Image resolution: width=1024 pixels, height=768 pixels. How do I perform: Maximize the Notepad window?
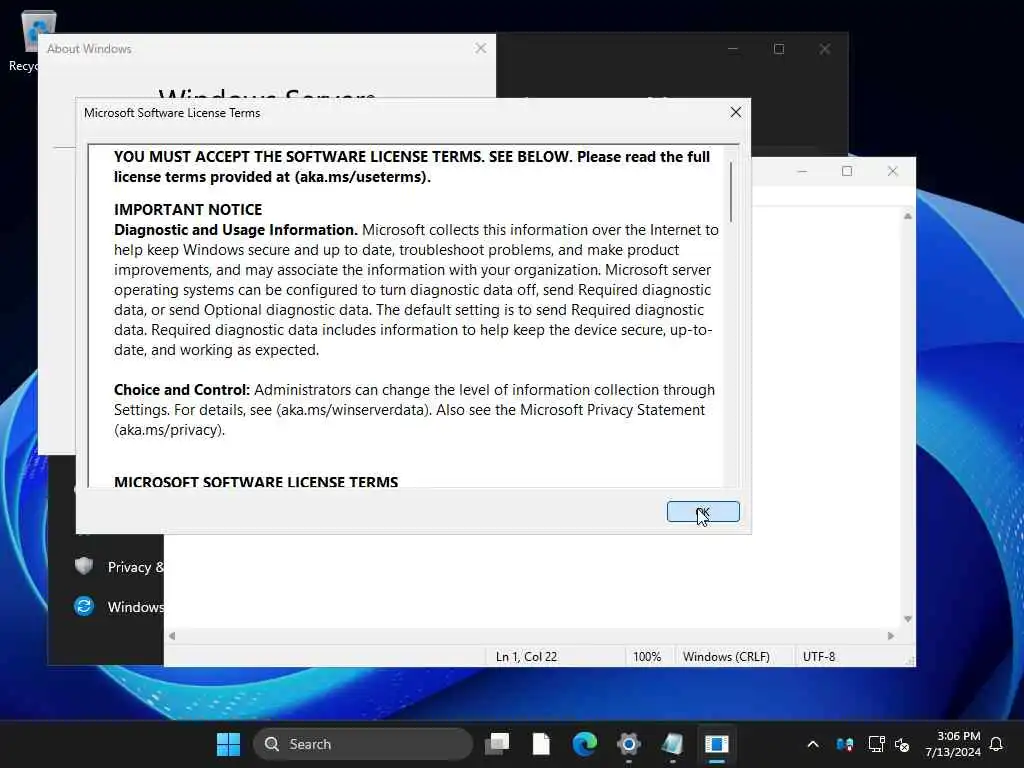[847, 171]
